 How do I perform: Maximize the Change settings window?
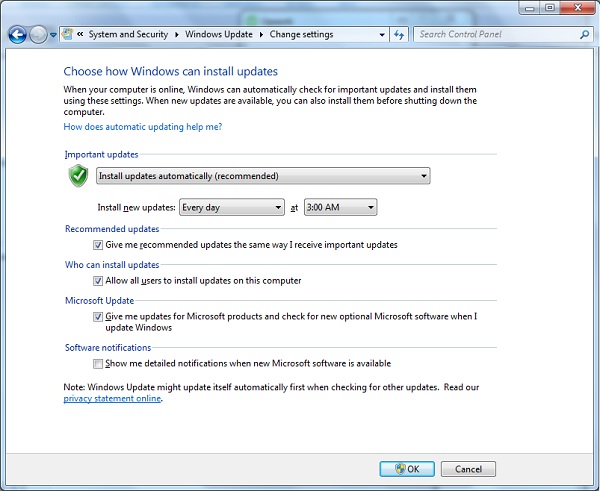point(550,8)
